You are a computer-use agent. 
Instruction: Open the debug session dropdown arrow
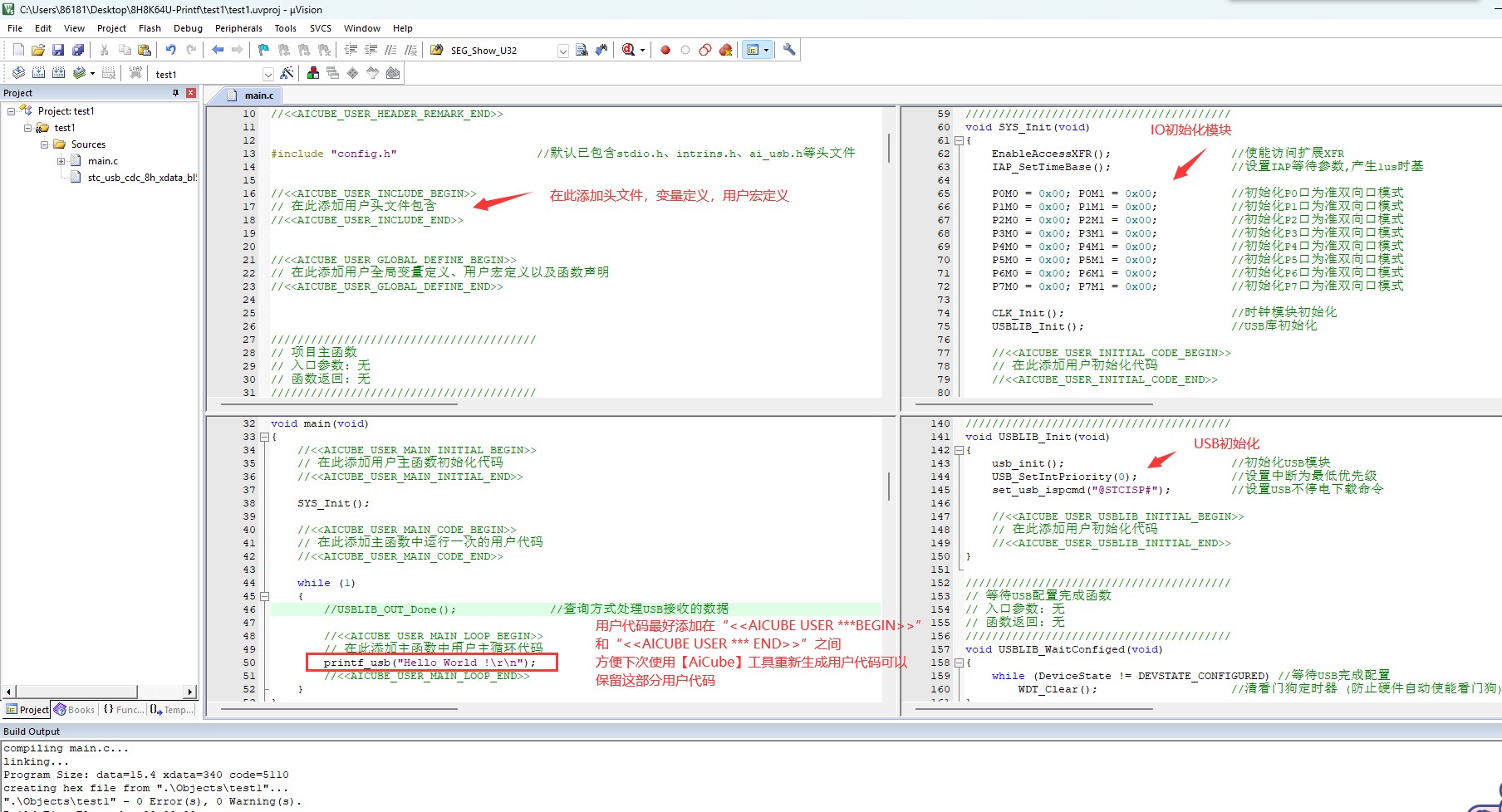pos(642,50)
